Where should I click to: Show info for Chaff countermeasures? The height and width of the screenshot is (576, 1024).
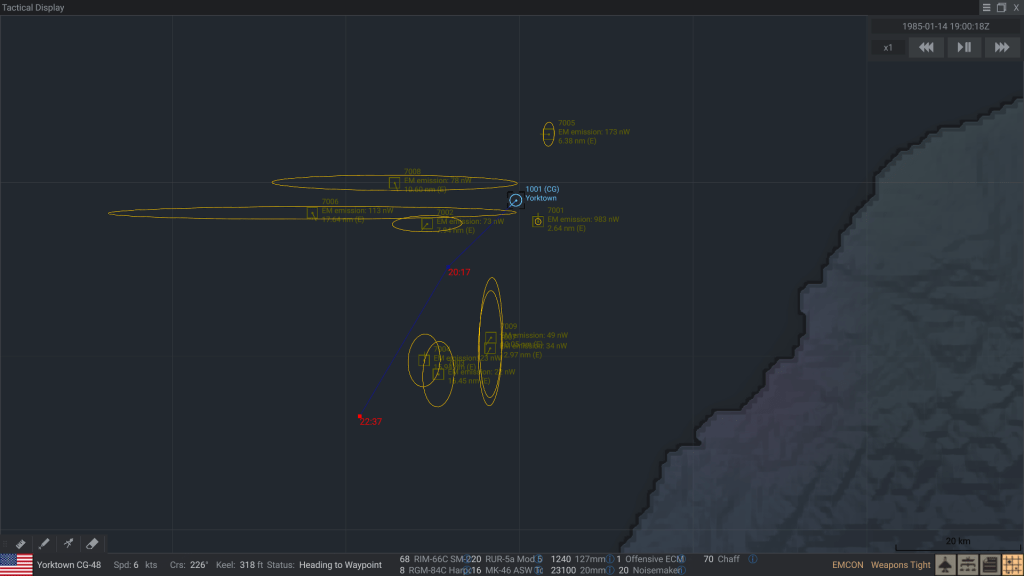[x=752, y=559]
